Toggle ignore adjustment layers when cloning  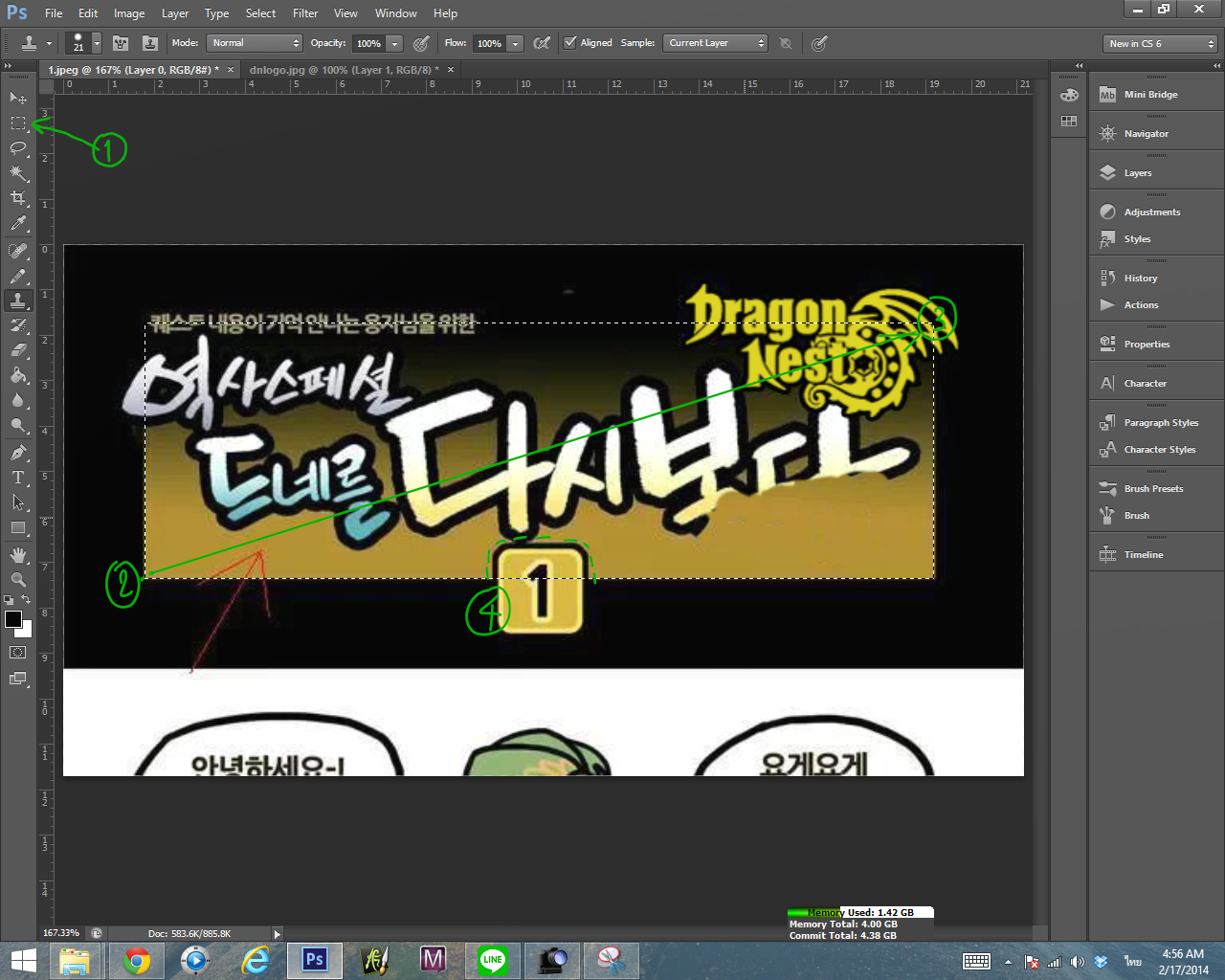[x=786, y=43]
